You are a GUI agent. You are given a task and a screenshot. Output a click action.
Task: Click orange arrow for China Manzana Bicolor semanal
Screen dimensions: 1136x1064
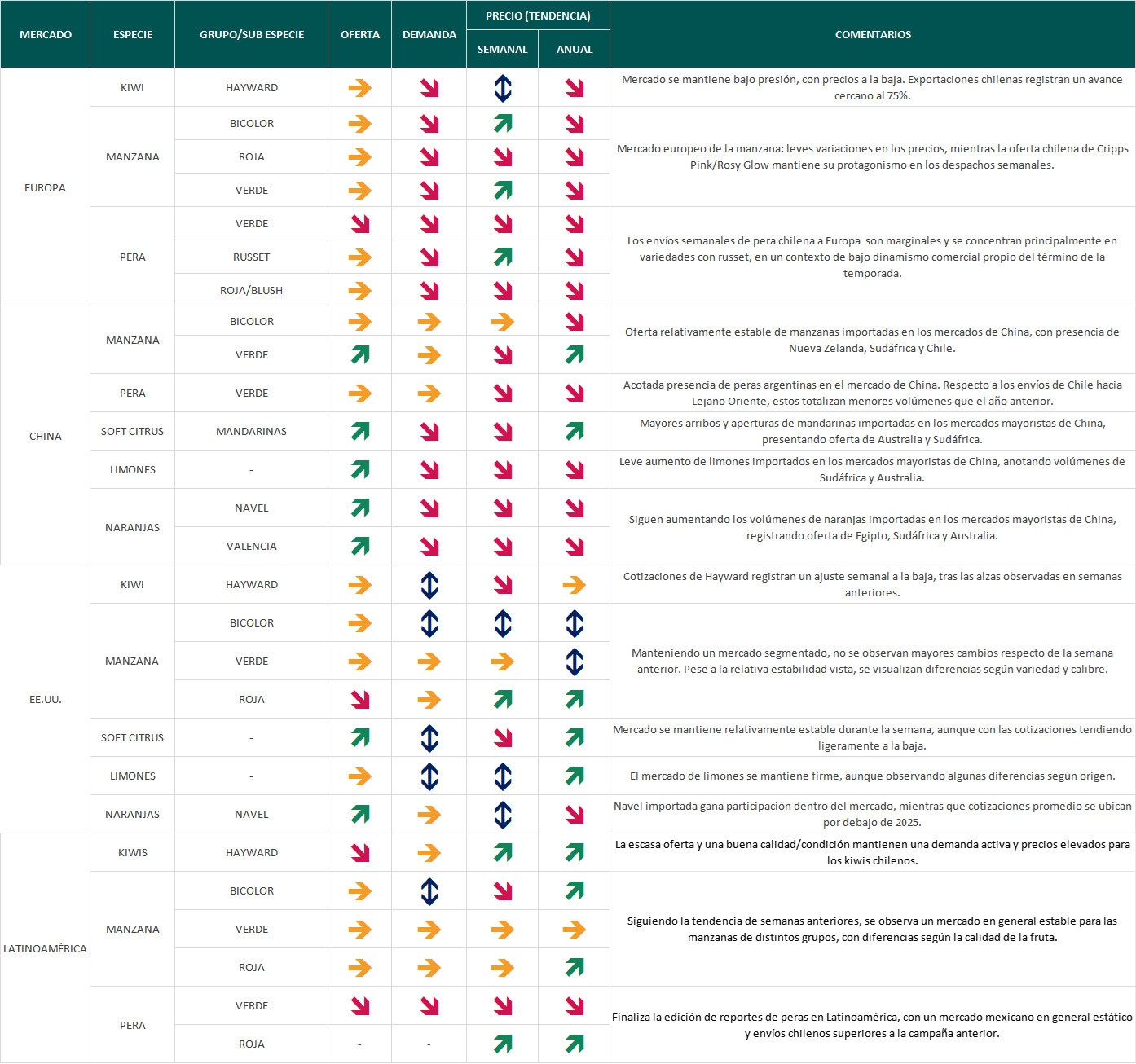point(503,322)
